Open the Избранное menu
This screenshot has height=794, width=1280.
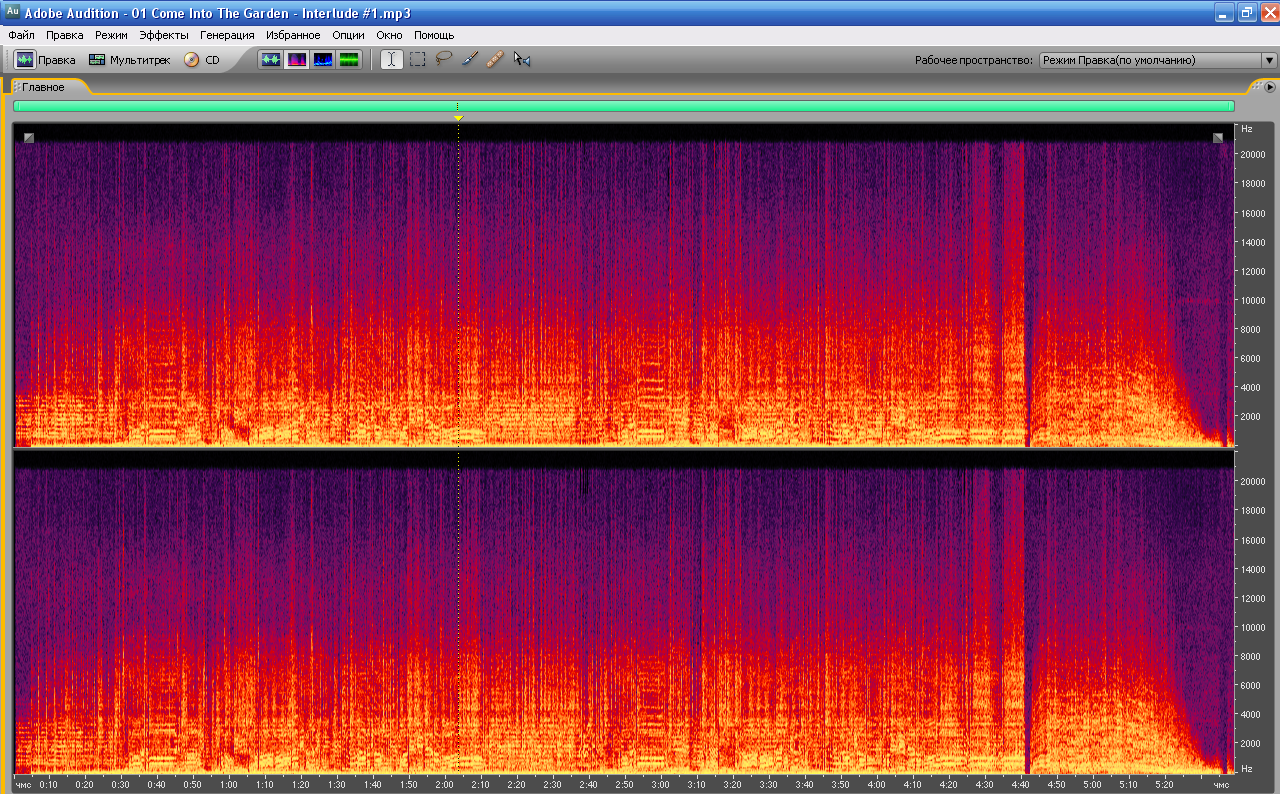click(x=293, y=35)
